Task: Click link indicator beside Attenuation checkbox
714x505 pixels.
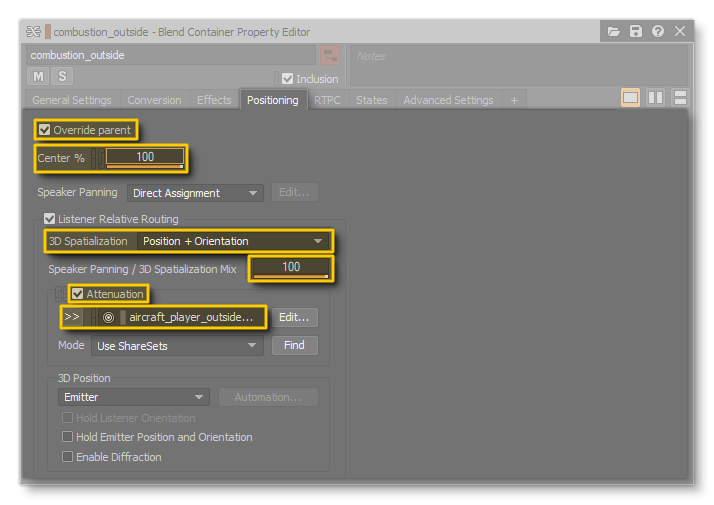Action: (60, 294)
